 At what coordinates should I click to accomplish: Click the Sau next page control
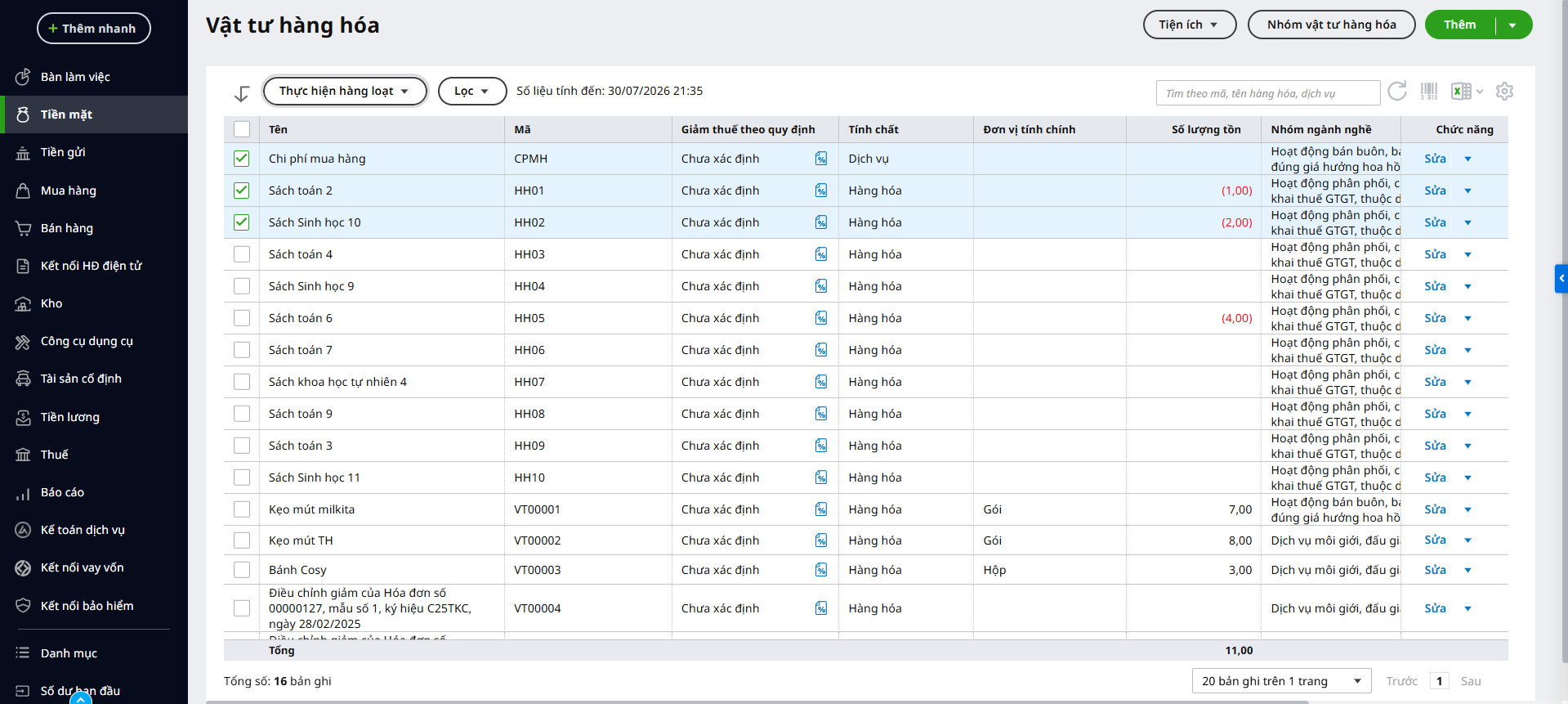click(1471, 681)
